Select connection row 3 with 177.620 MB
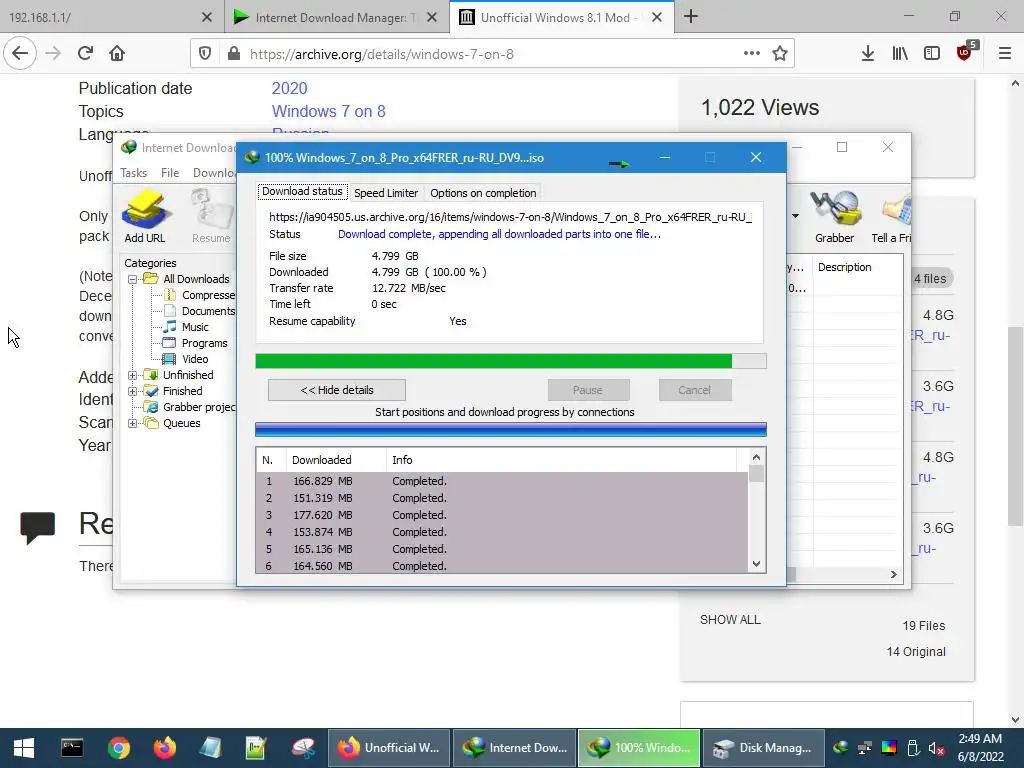This screenshot has height=768, width=1024. (x=502, y=515)
